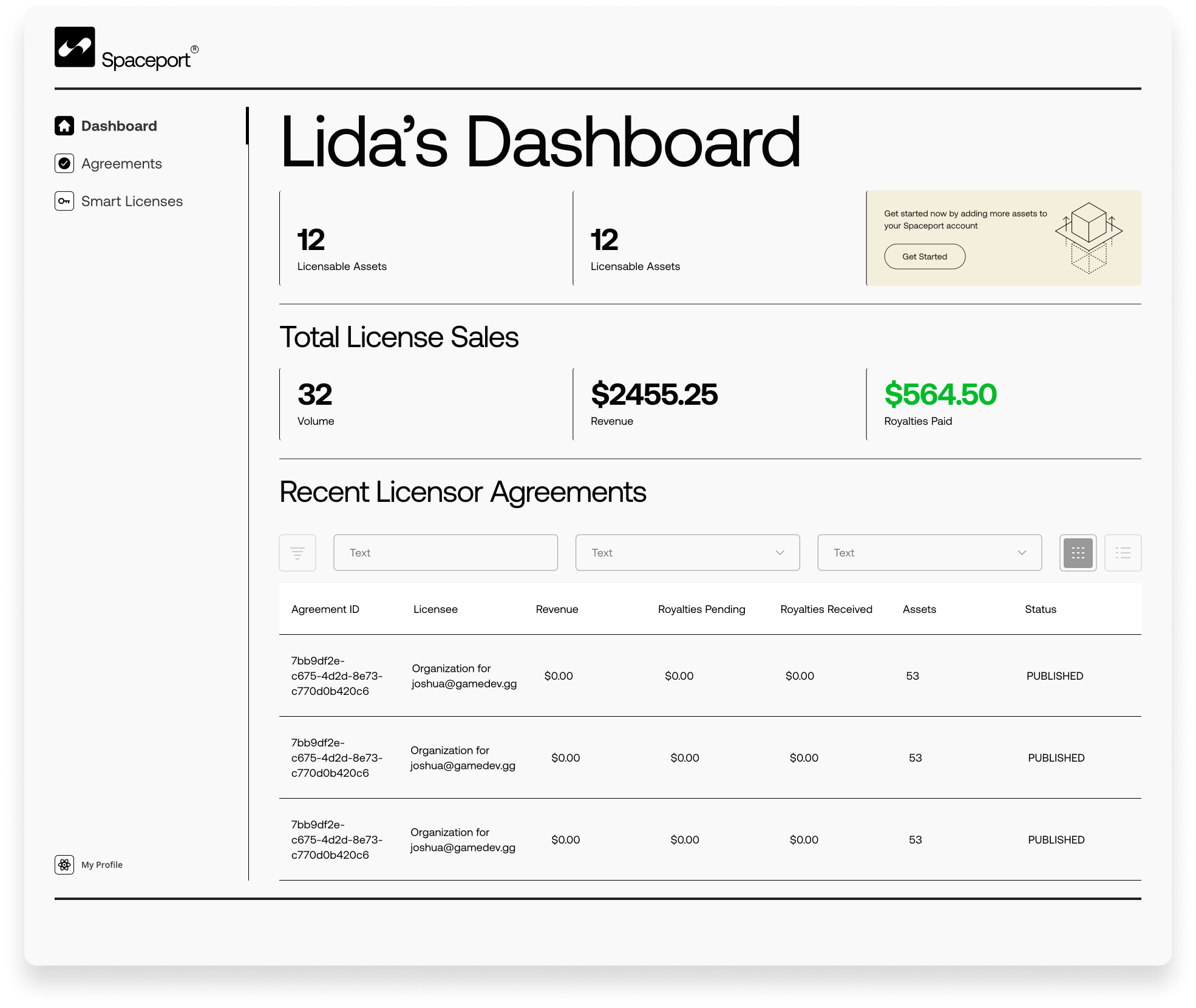Screen dimensions: 1196x1008
Task: Select the Smart Licenses key icon
Action: tap(64, 201)
